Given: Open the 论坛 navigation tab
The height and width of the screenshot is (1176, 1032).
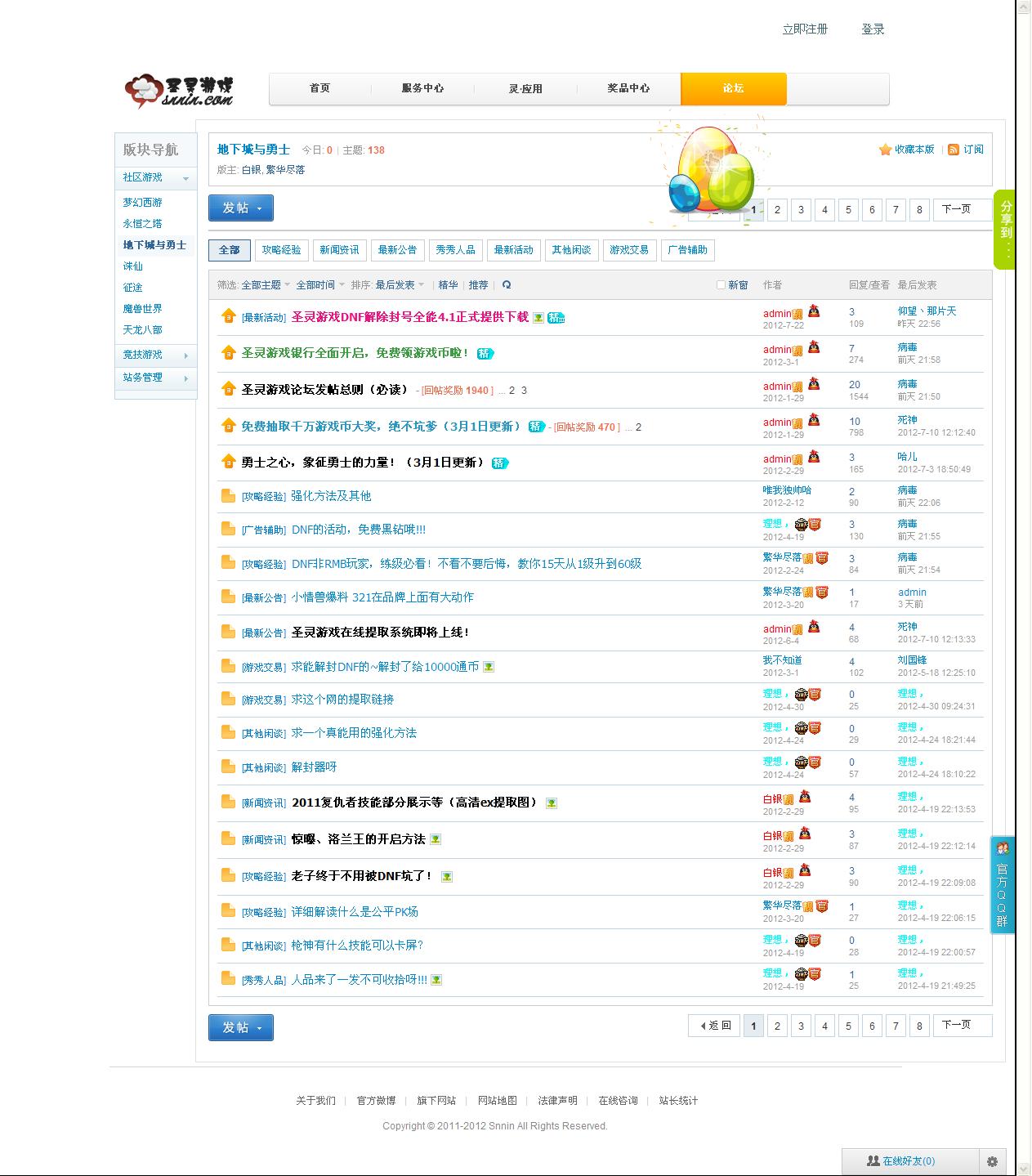Looking at the screenshot, I should tap(733, 88).
